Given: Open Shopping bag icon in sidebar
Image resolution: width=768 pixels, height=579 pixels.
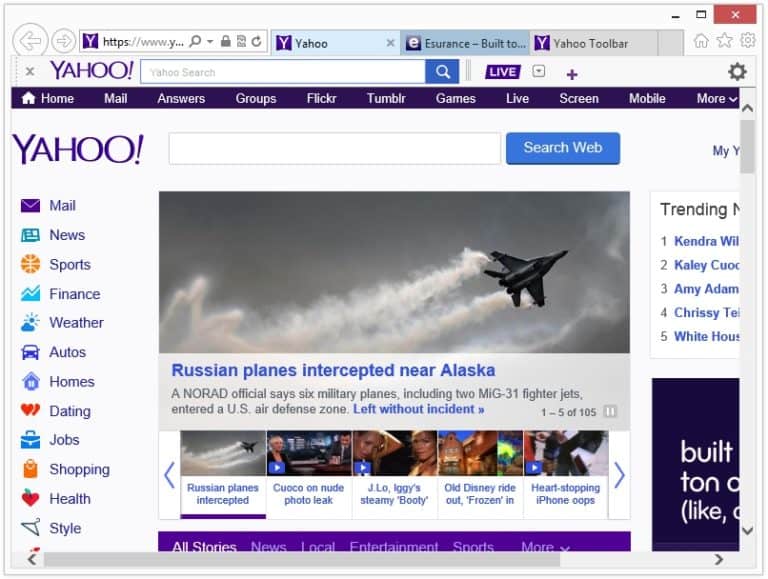Looking at the screenshot, I should point(30,469).
